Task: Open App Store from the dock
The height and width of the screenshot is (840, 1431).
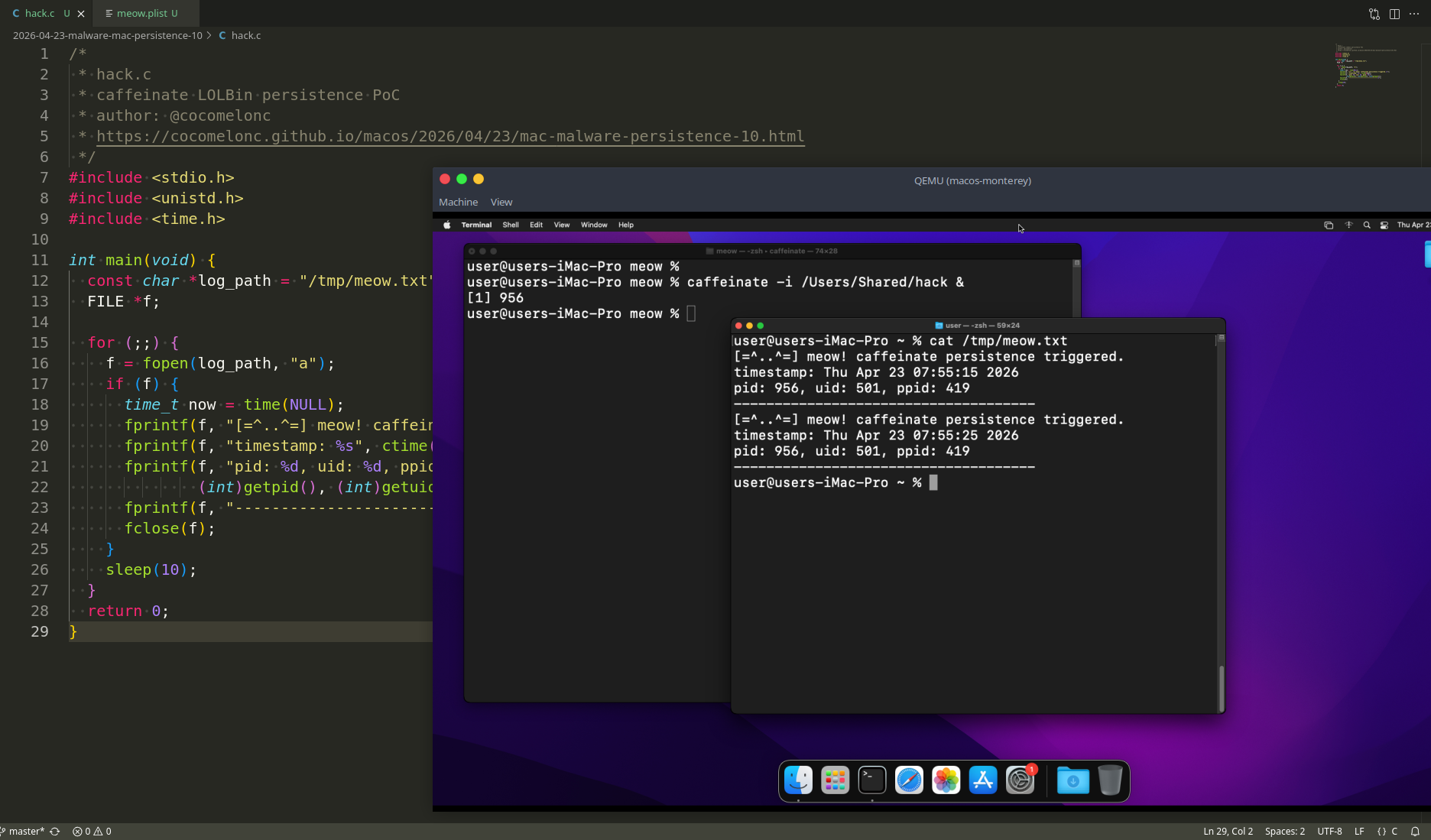Action: pos(982,780)
